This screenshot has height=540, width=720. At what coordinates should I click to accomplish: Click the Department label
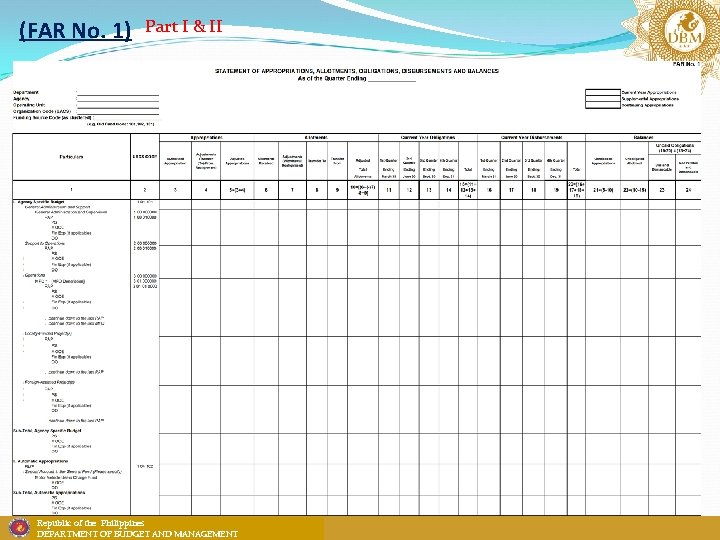click(26, 92)
